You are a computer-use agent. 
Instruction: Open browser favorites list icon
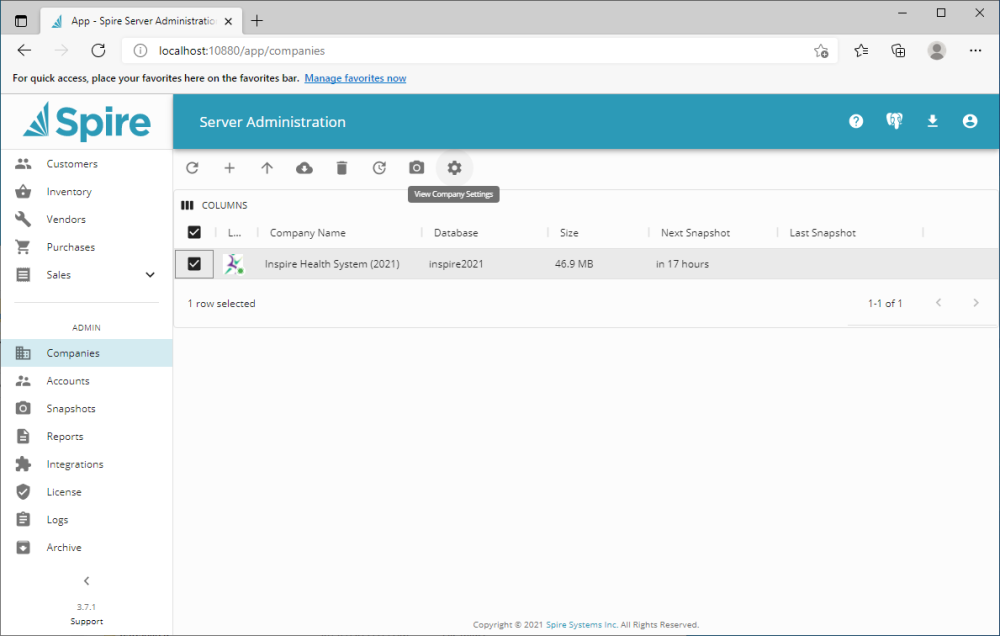pyautogui.click(x=861, y=50)
